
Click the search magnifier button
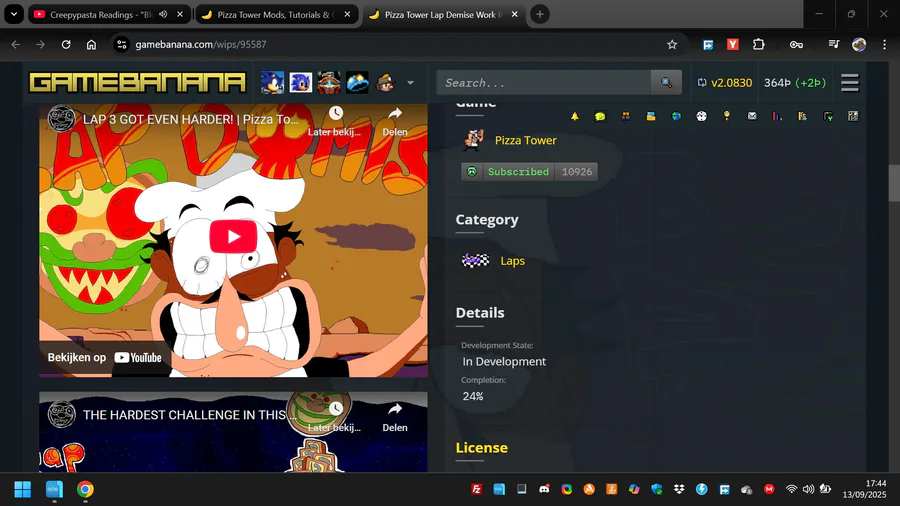666,83
